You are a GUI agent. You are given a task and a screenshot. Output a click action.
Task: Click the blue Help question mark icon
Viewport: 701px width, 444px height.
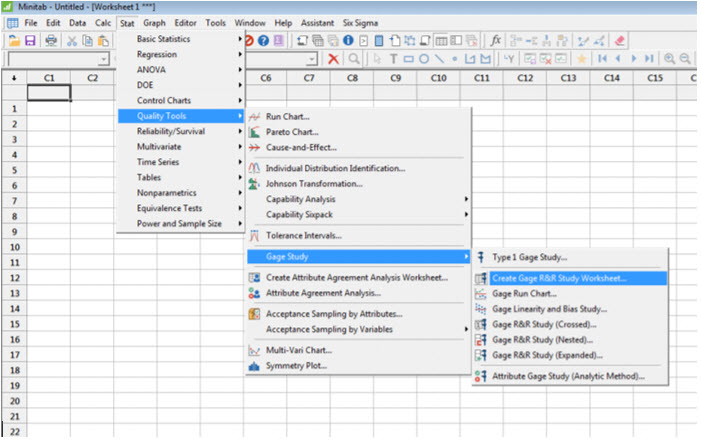(x=263, y=41)
